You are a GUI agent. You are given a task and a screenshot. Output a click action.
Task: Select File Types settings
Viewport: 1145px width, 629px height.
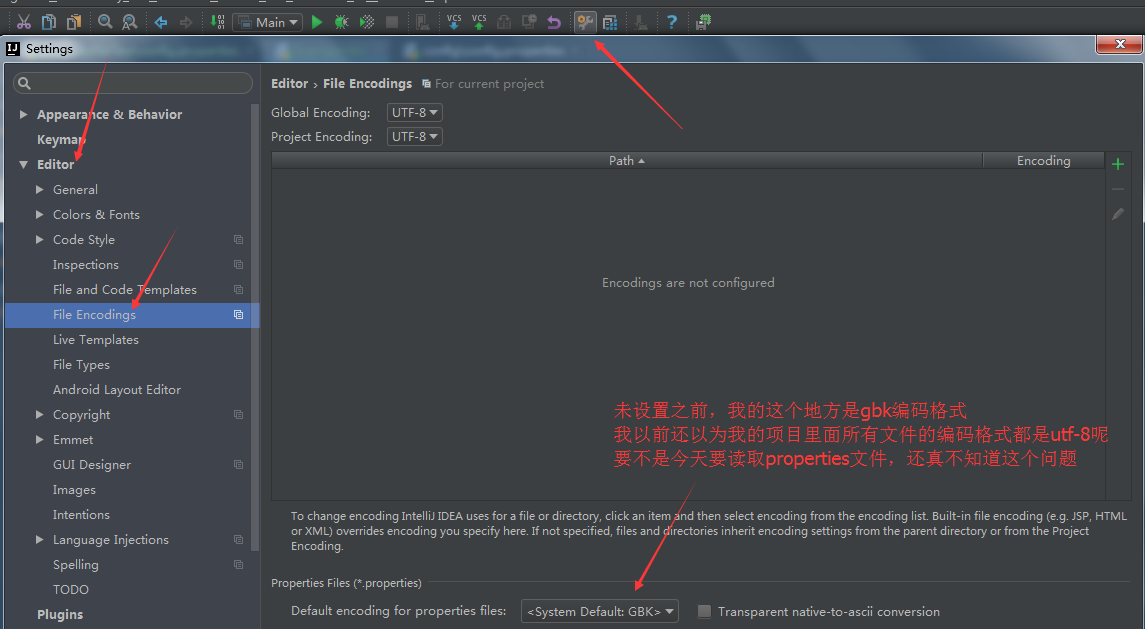(x=81, y=365)
